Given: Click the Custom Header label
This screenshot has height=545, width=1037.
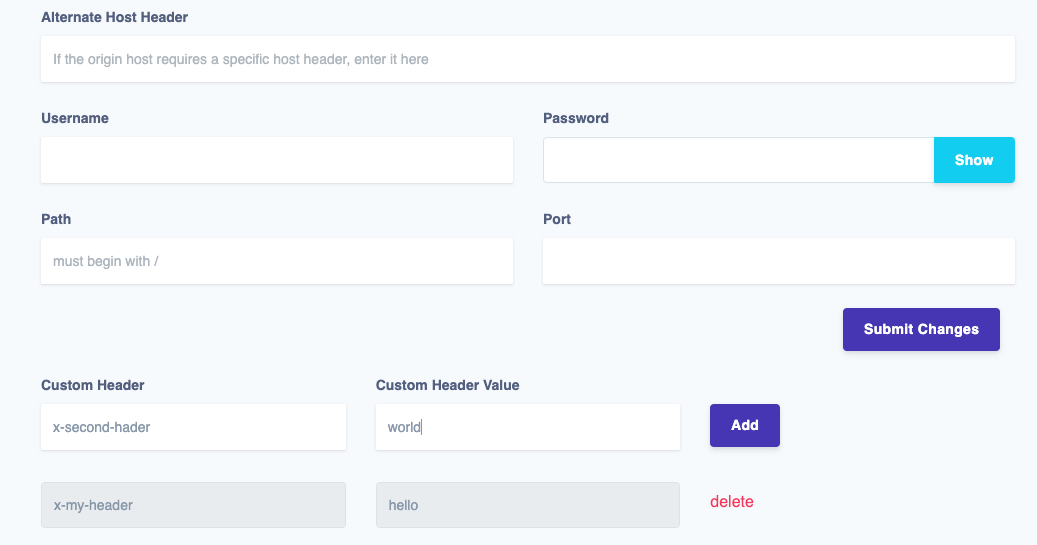Looking at the screenshot, I should coord(93,385).
